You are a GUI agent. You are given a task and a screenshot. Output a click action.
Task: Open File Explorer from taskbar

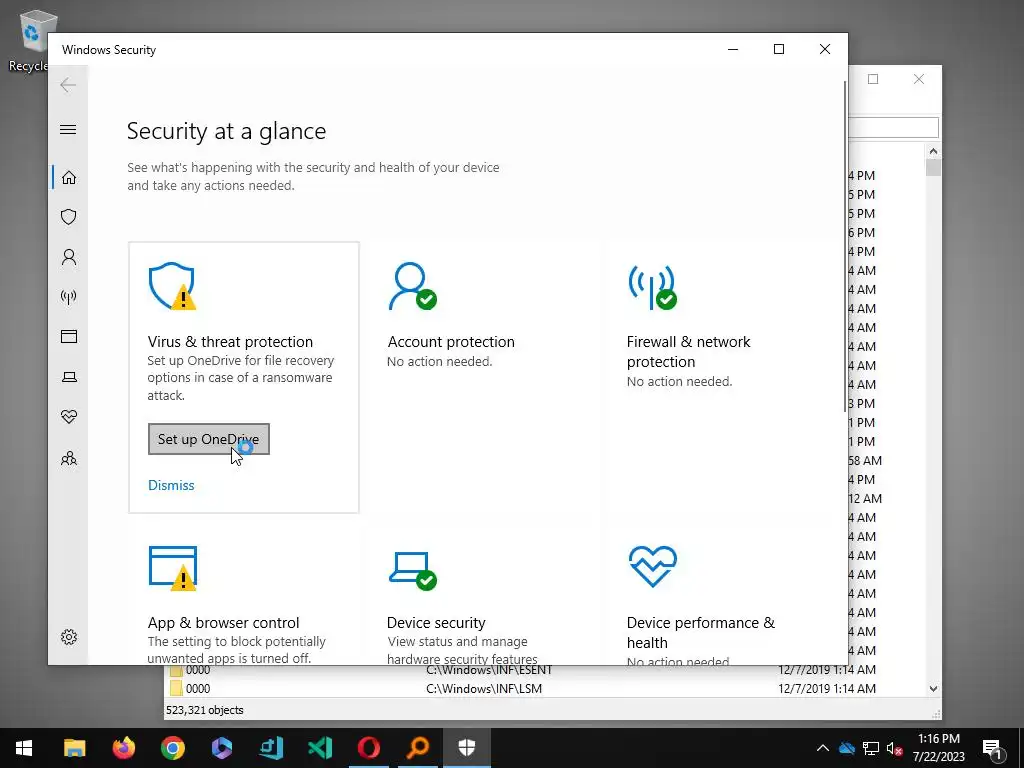[x=74, y=748]
